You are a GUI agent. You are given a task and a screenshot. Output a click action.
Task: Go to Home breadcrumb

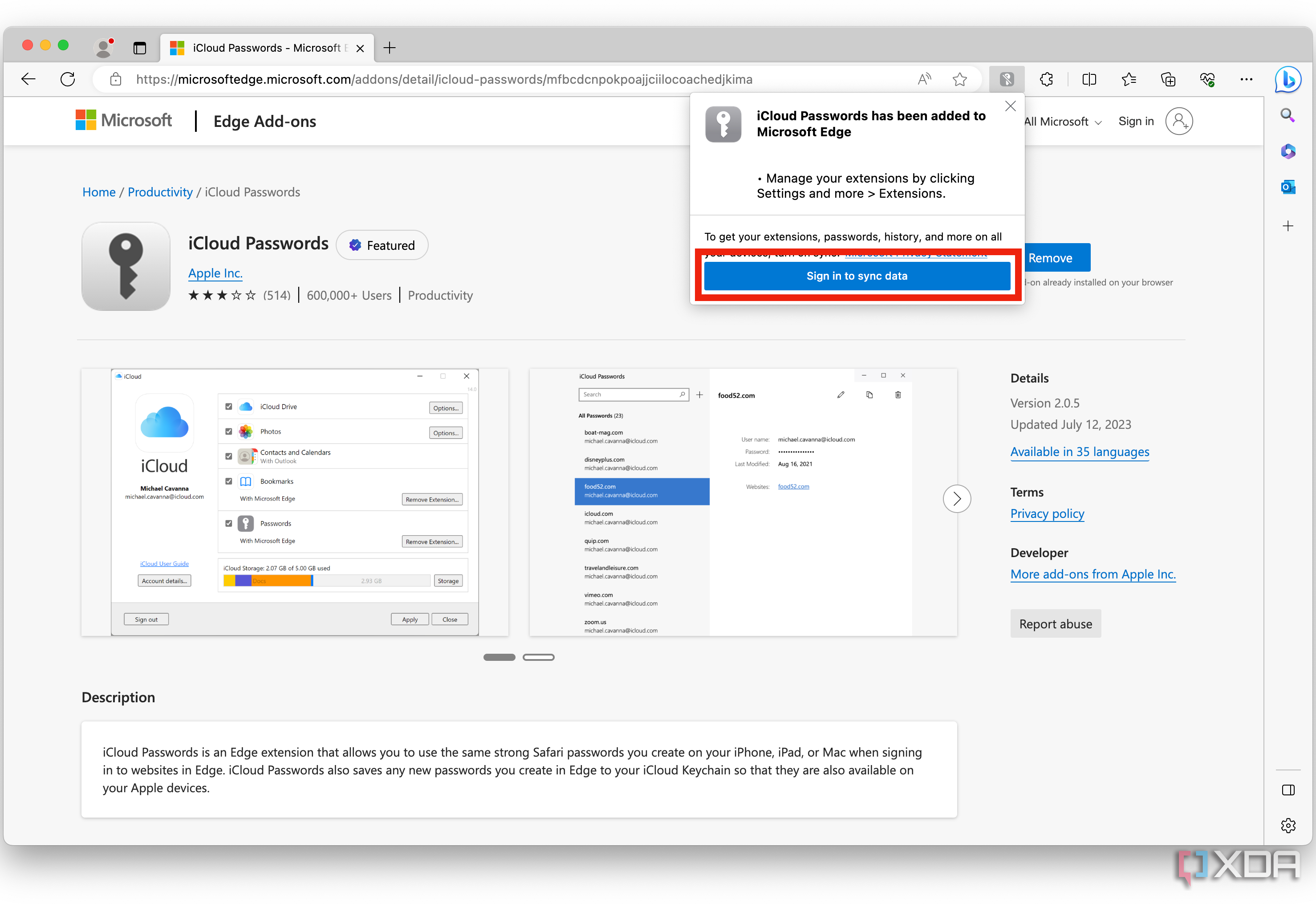[x=98, y=192]
